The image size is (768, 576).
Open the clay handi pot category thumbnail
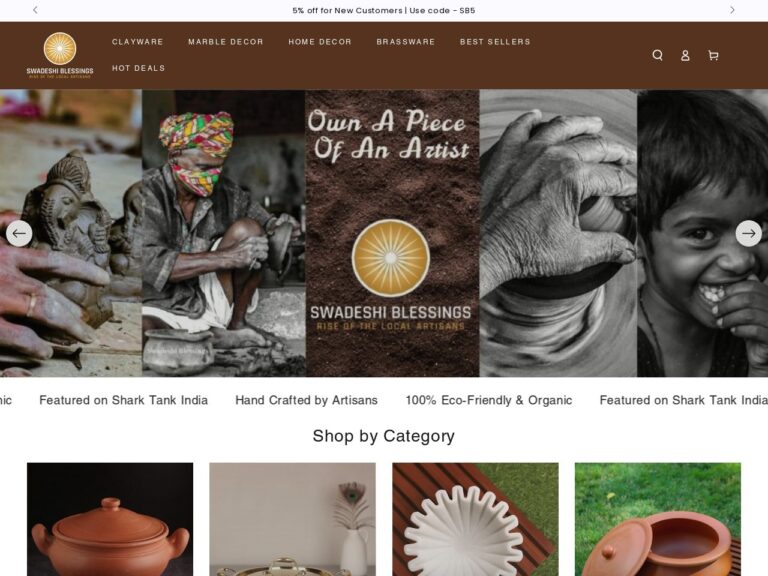(x=110, y=519)
